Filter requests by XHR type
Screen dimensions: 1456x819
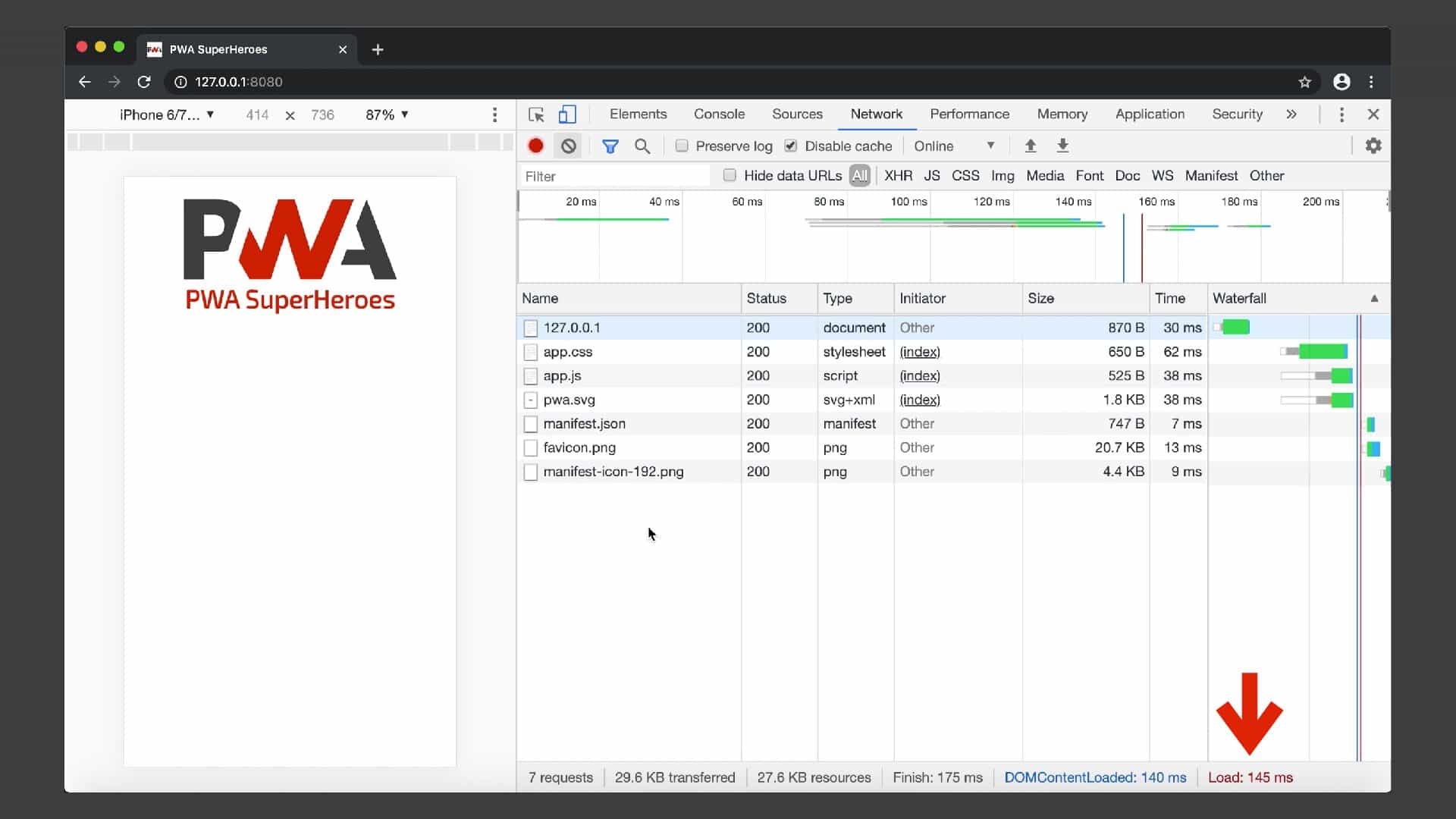click(x=898, y=175)
